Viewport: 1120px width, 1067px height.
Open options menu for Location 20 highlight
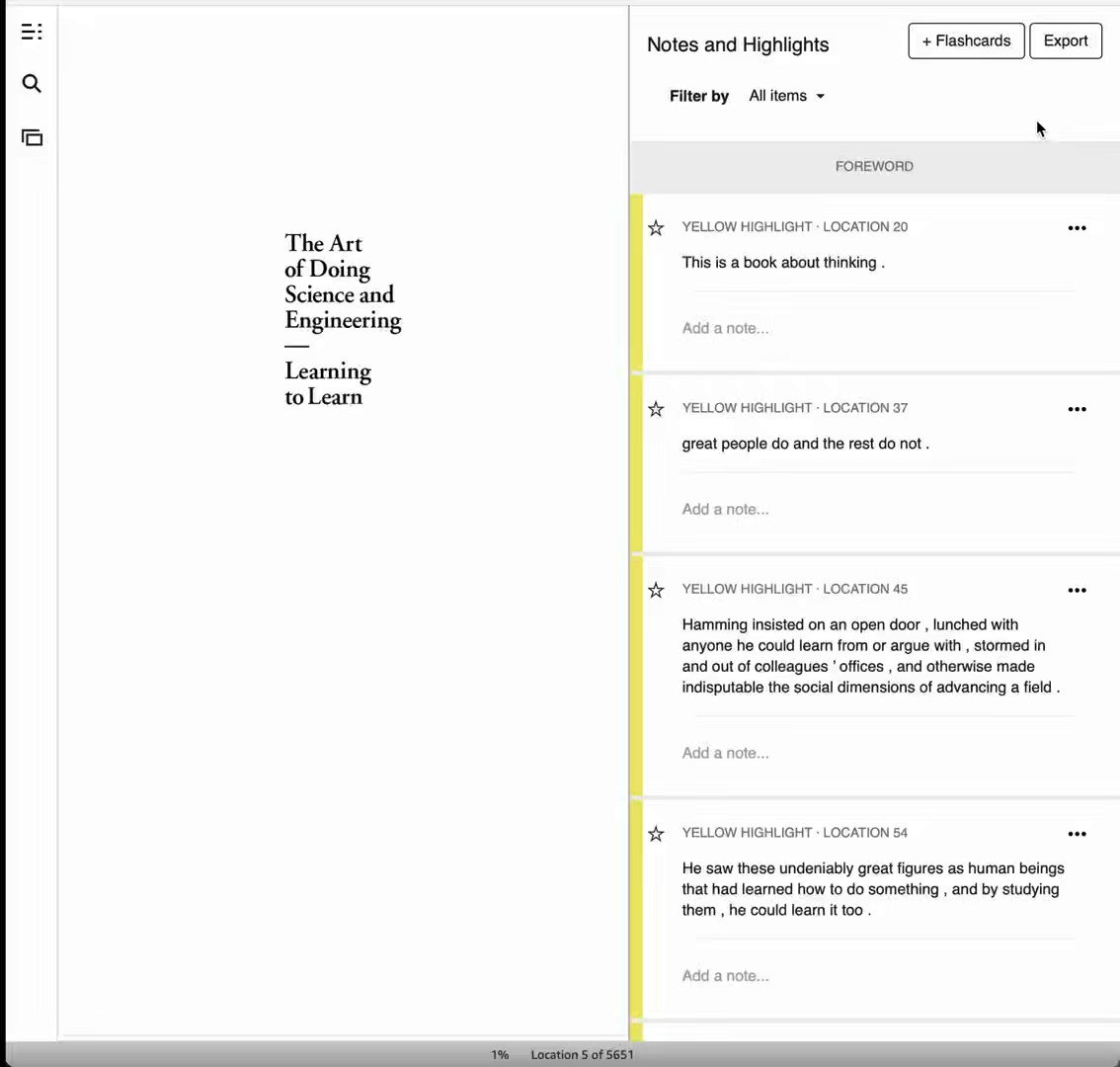tap(1077, 227)
